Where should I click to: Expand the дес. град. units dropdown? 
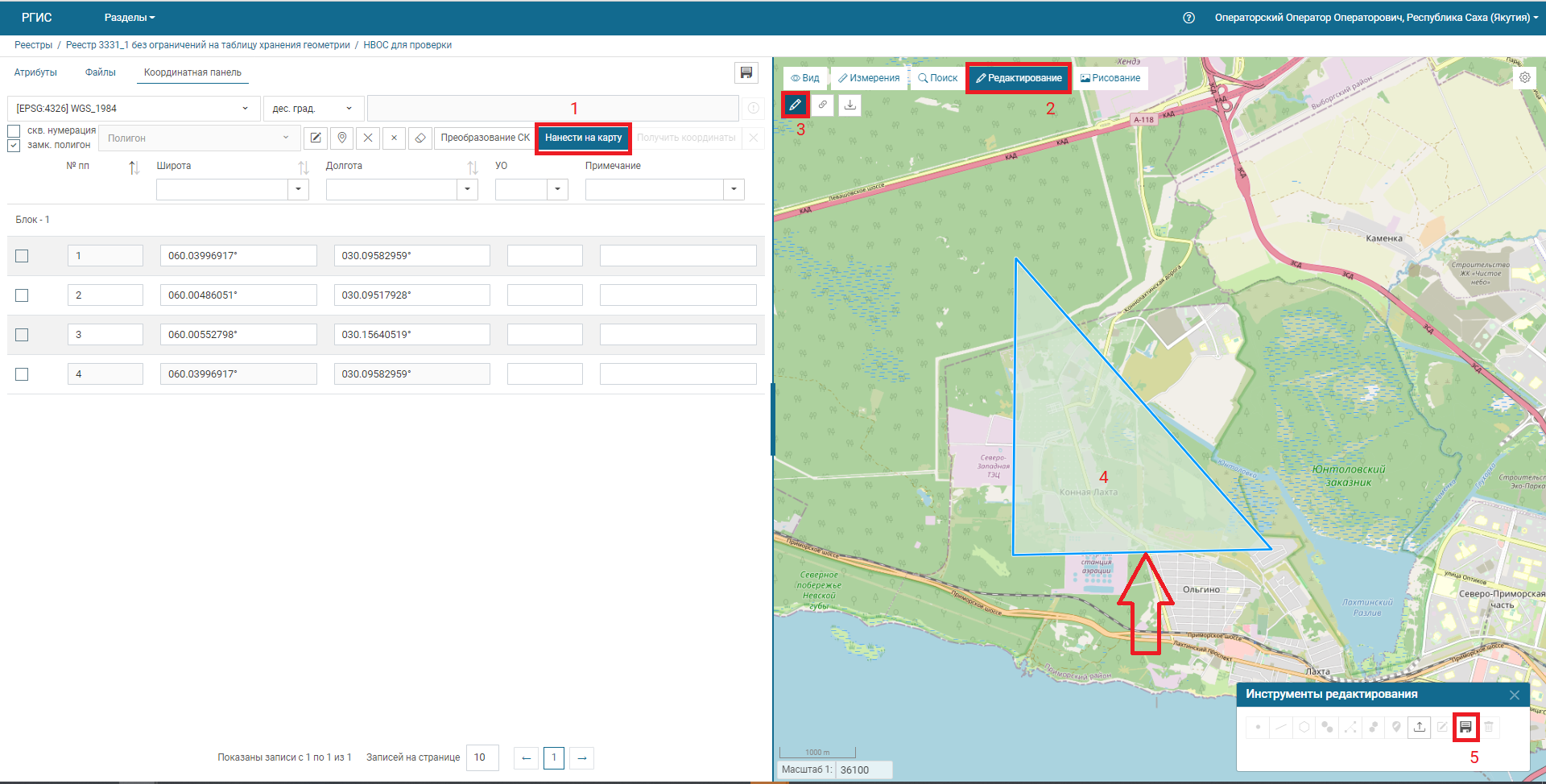pos(312,109)
